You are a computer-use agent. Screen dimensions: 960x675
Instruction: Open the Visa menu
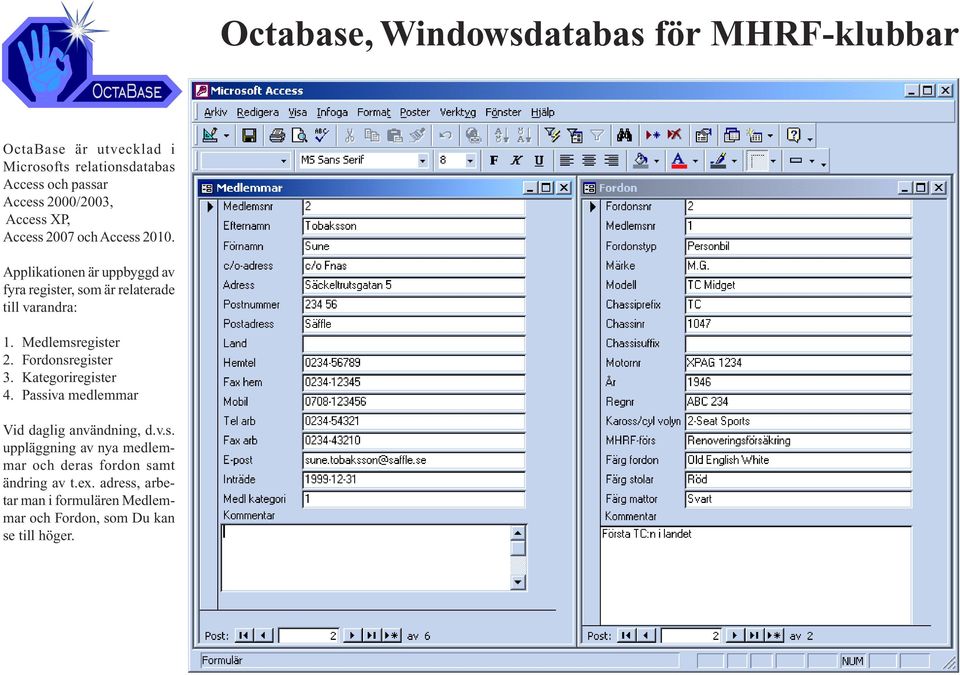(x=298, y=112)
